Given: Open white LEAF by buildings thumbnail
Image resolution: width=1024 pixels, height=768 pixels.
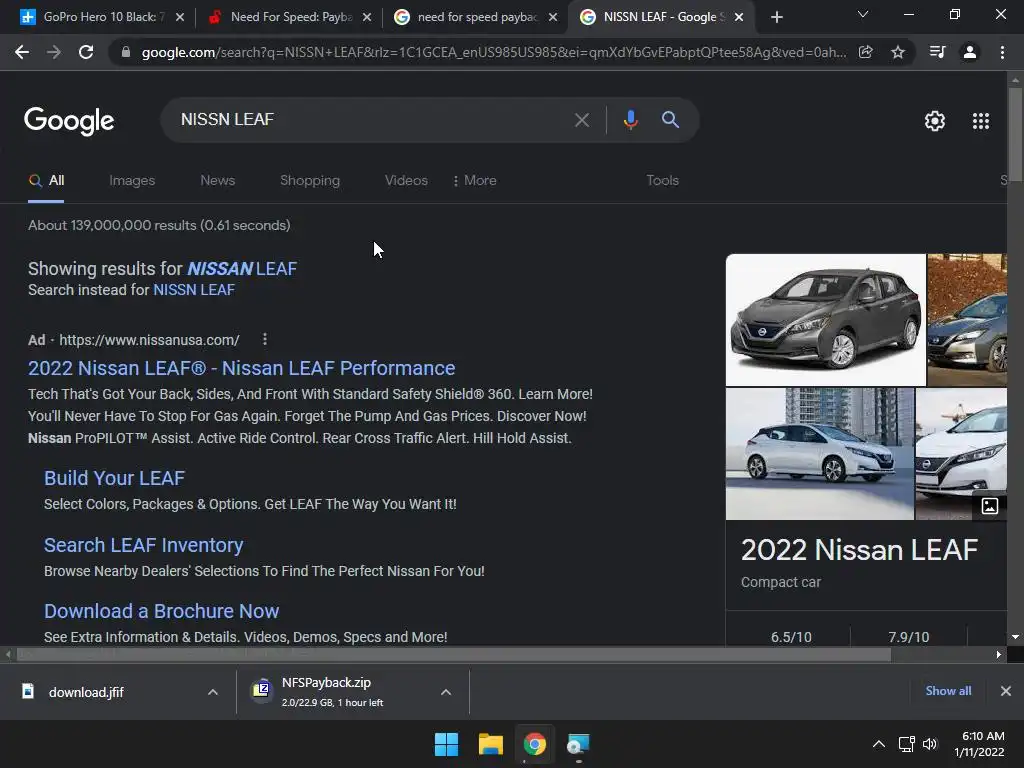Looking at the screenshot, I should tap(820, 454).
